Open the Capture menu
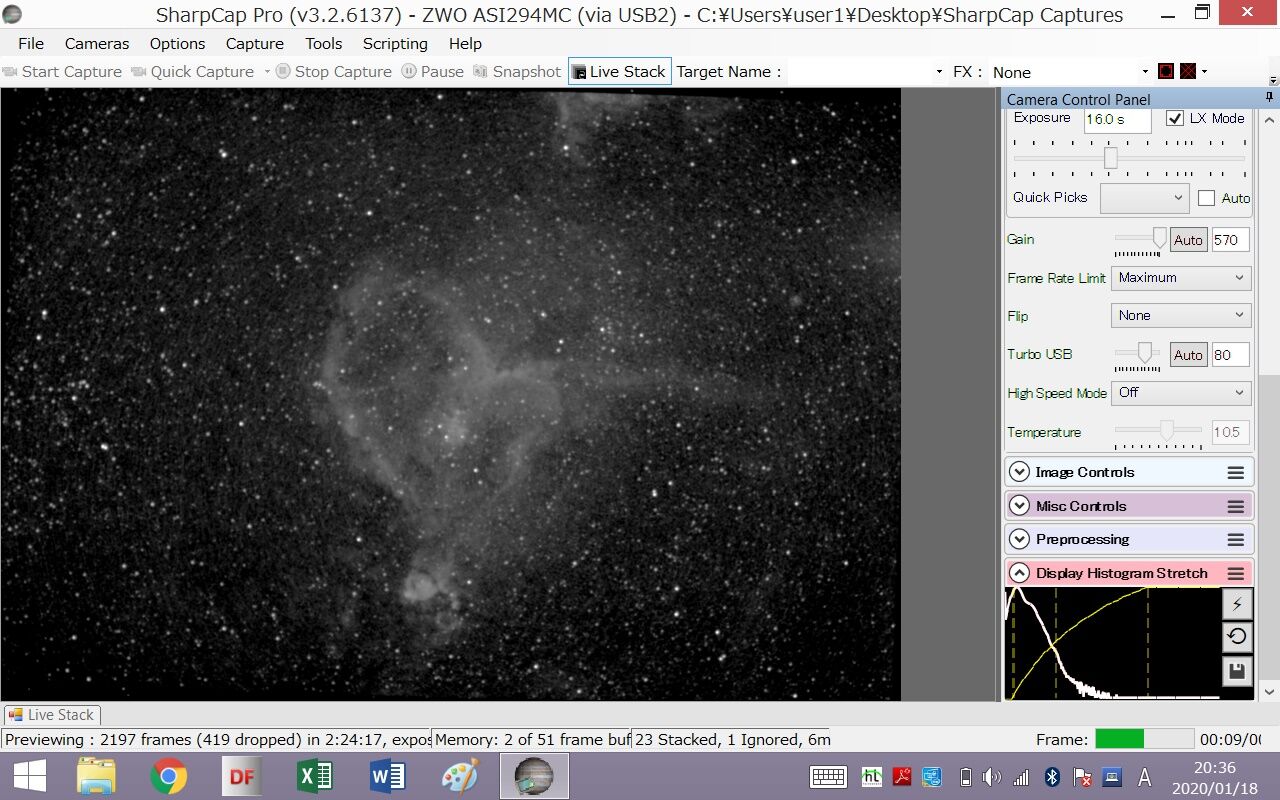 [255, 43]
